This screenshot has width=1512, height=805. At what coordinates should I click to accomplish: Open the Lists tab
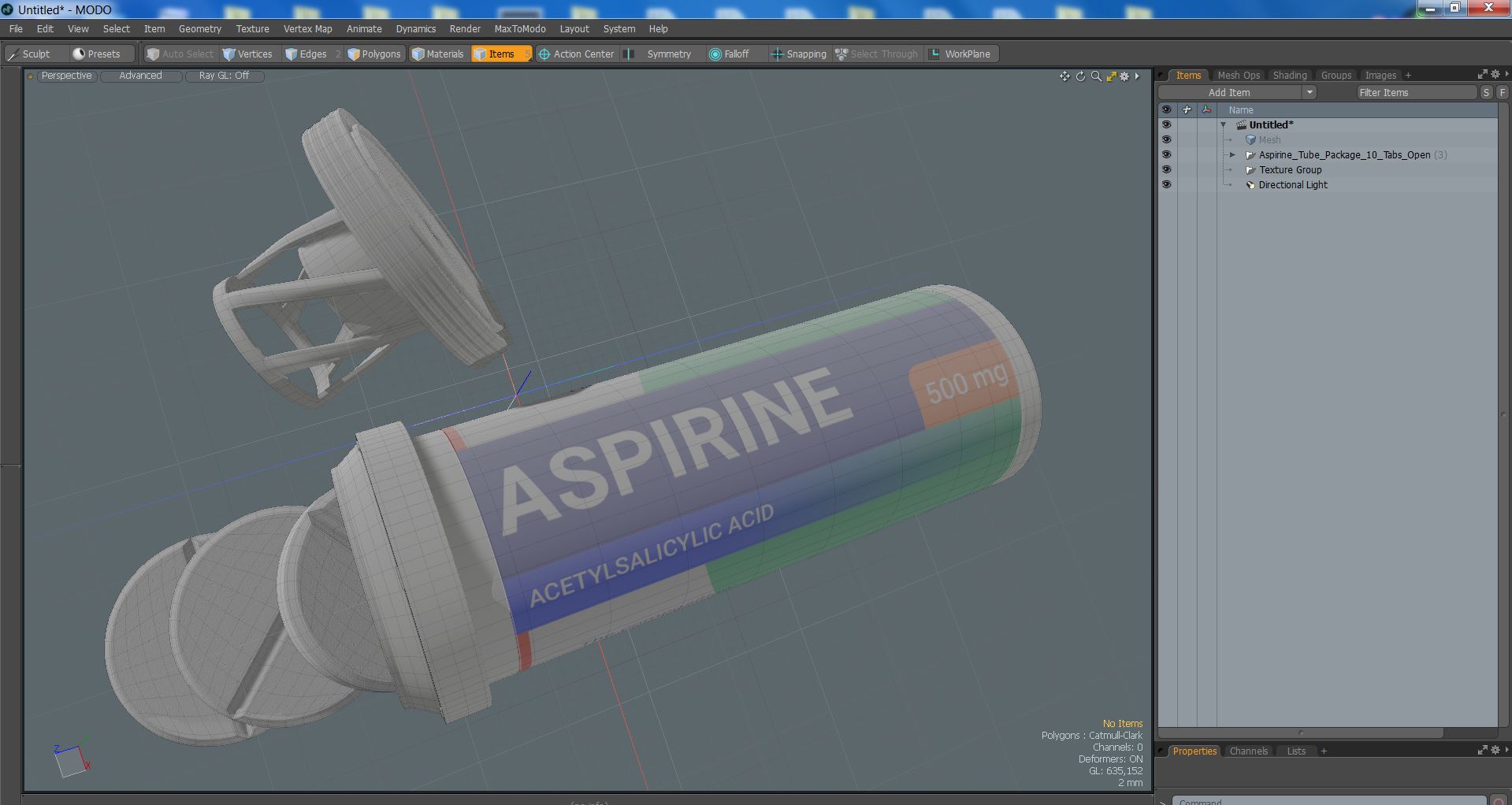[1296, 751]
